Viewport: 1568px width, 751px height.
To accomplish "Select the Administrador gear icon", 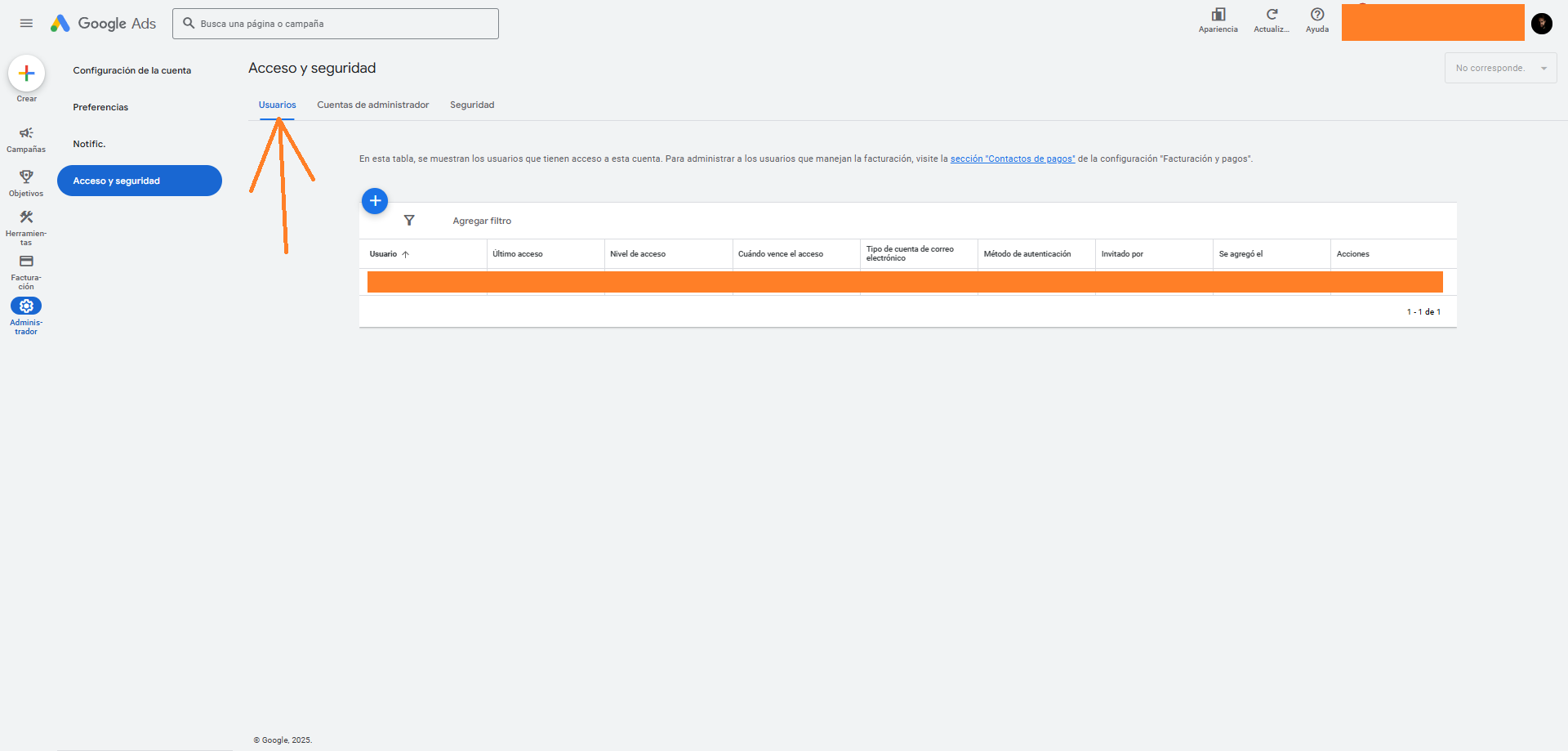I will 26,306.
